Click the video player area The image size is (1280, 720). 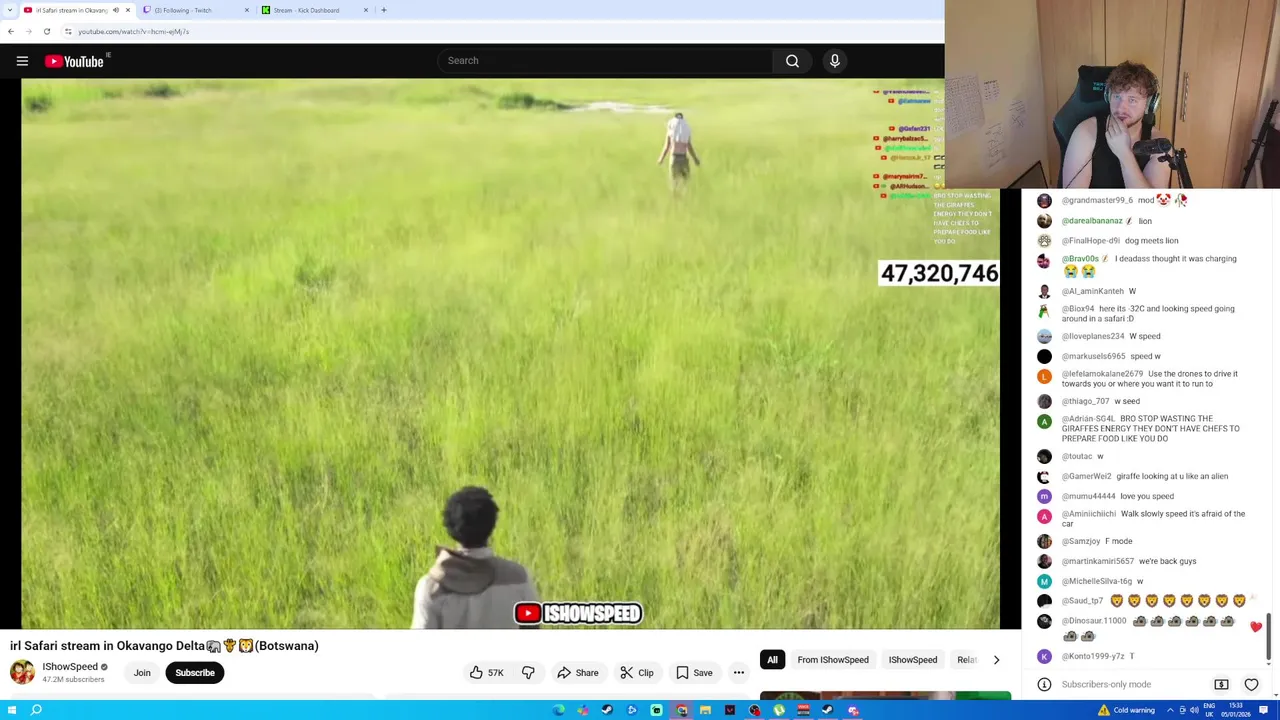(x=510, y=354)
